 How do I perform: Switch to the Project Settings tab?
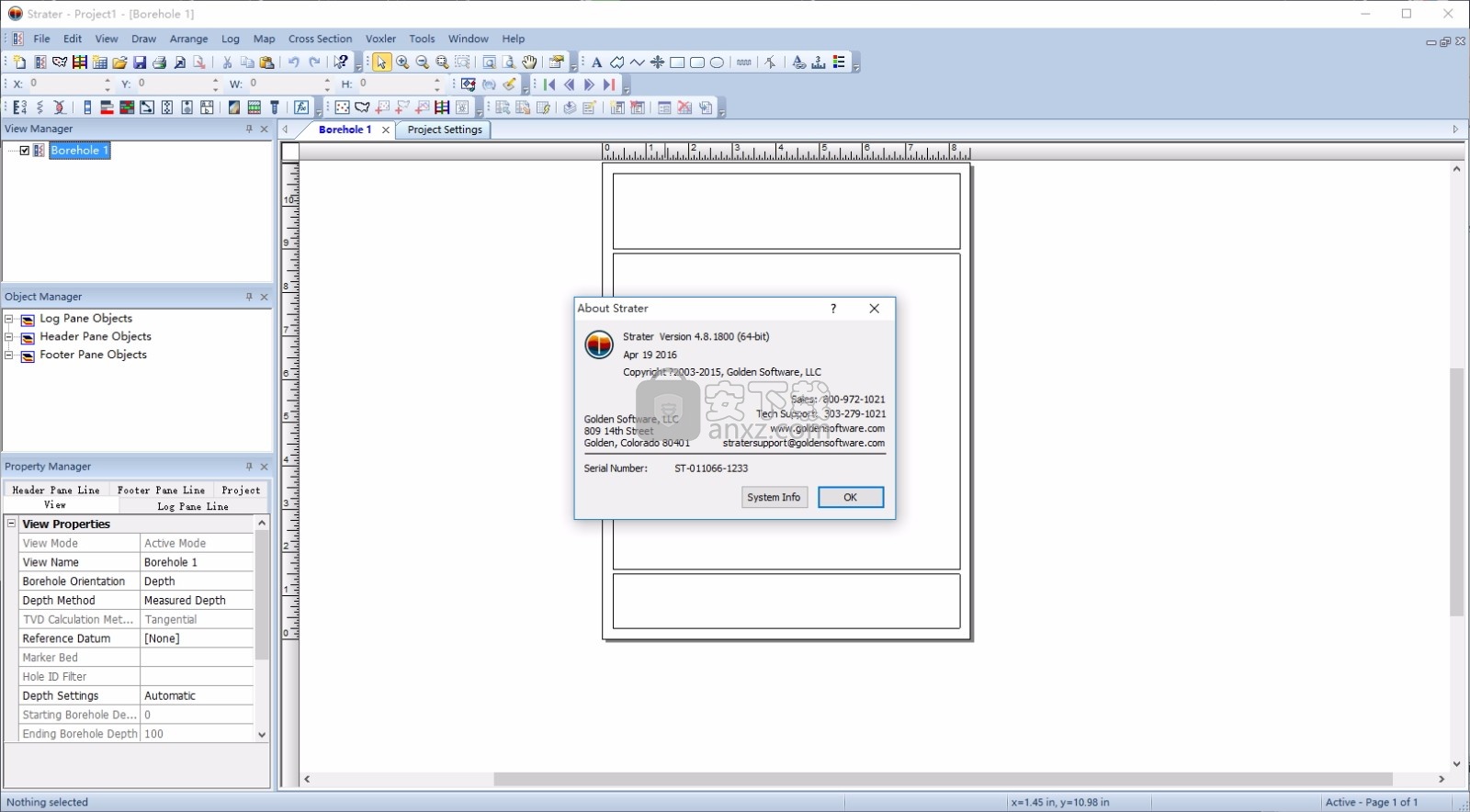pyautogui.click(x=445, y=130)
